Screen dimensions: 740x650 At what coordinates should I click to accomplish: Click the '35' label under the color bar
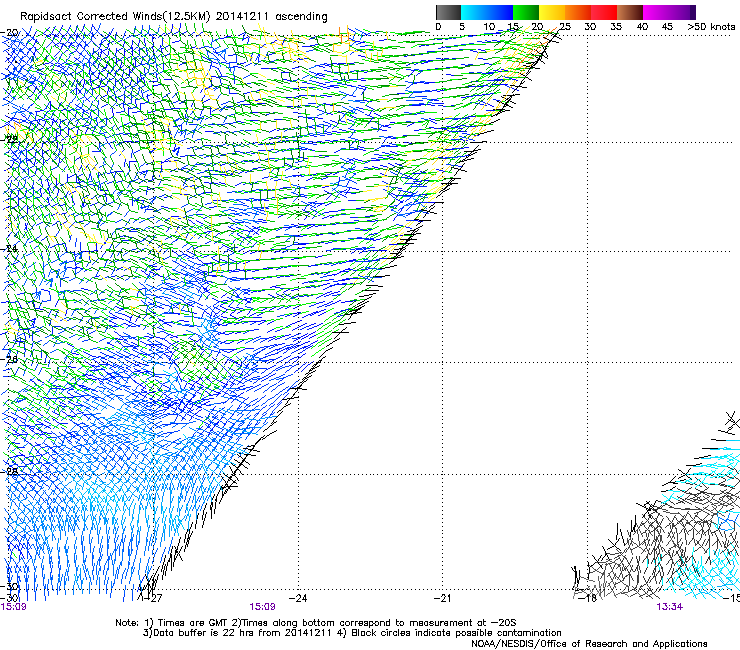coord(616,27)
